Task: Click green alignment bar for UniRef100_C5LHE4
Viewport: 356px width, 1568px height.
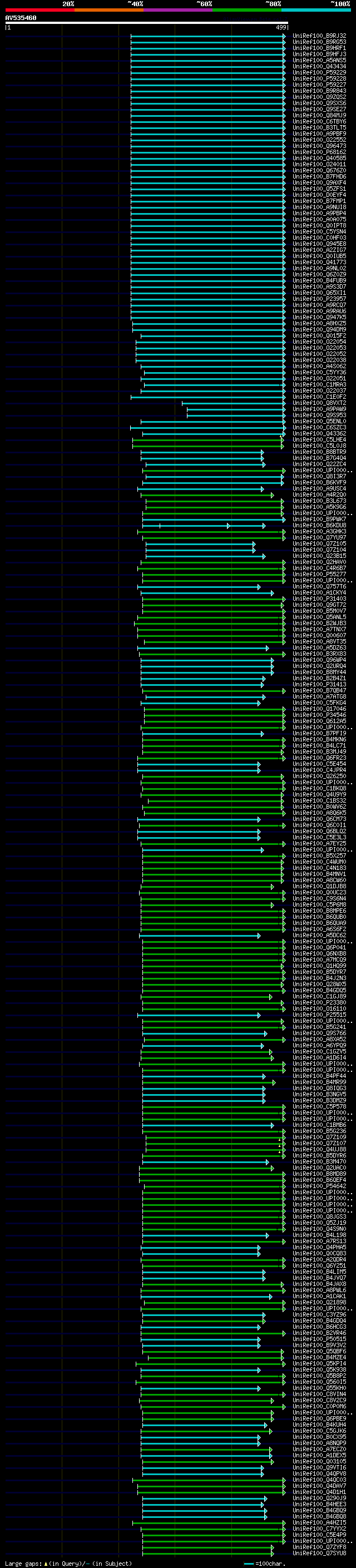Action: (x=208, y=439)
